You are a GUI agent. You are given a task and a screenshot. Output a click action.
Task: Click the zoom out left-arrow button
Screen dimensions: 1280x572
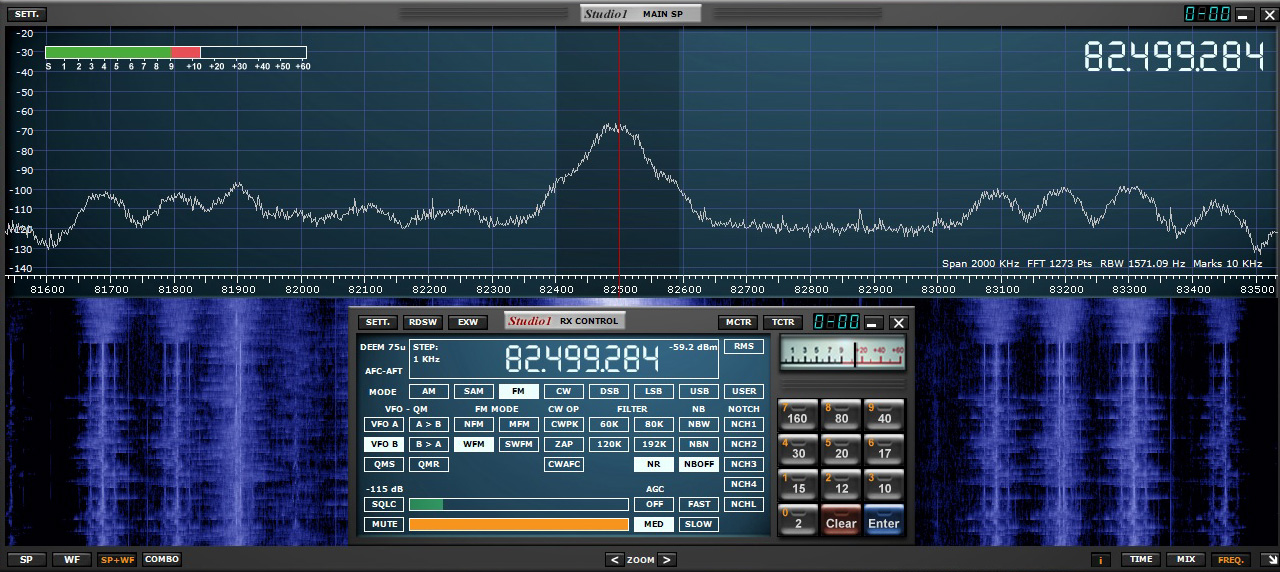tap(615, 560)
